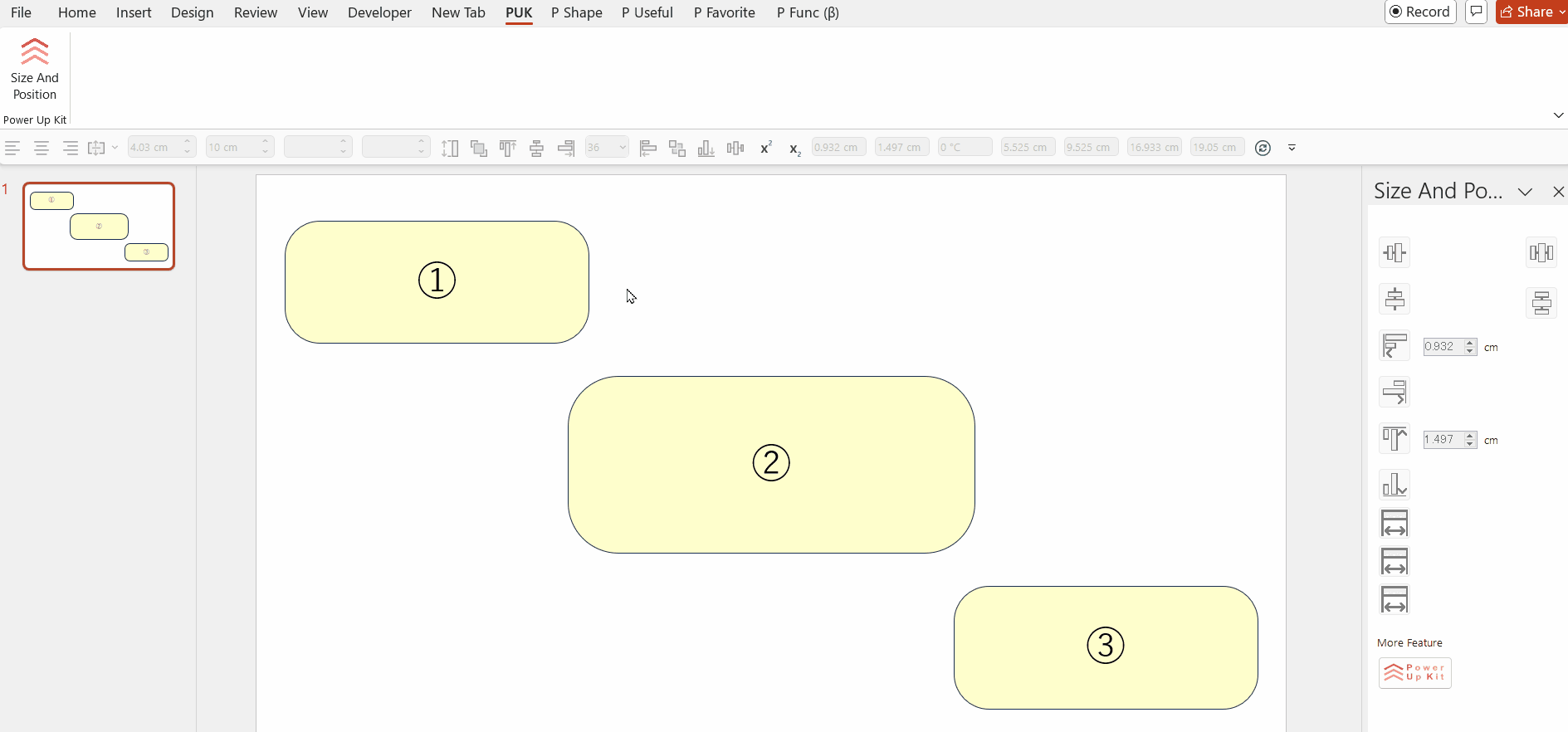Expand the Size And Position pane options chevron

point(1525,192)
